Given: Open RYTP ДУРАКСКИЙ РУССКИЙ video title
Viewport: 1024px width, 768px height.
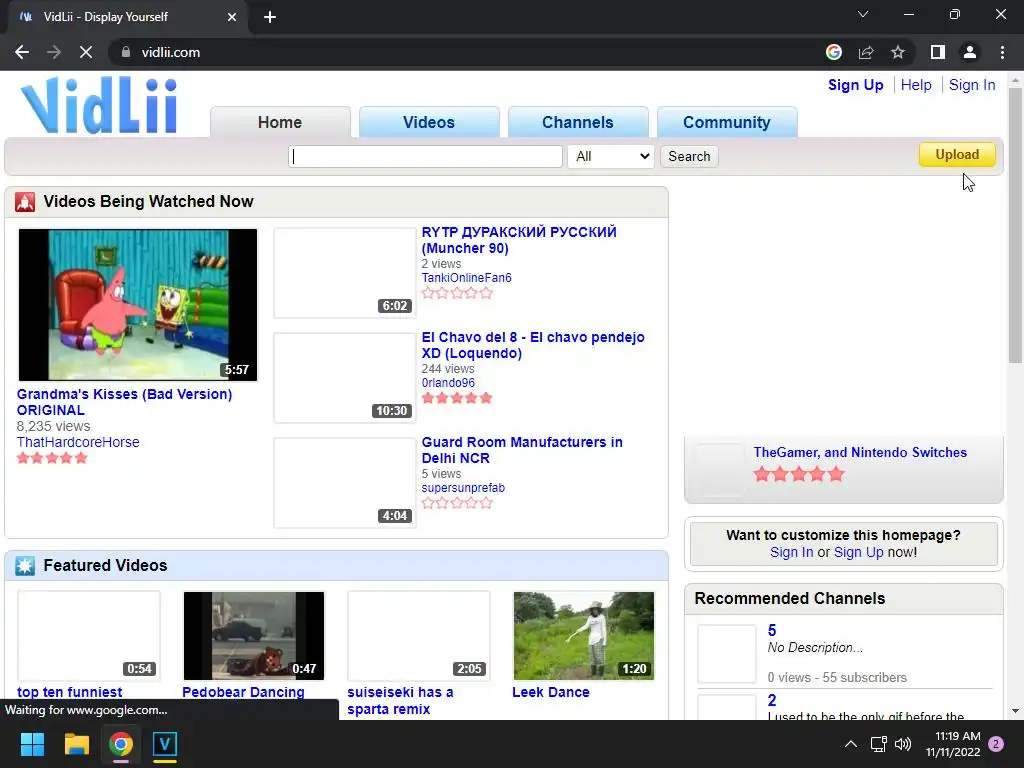Looking at the screenshot, I should click(519, 240).
